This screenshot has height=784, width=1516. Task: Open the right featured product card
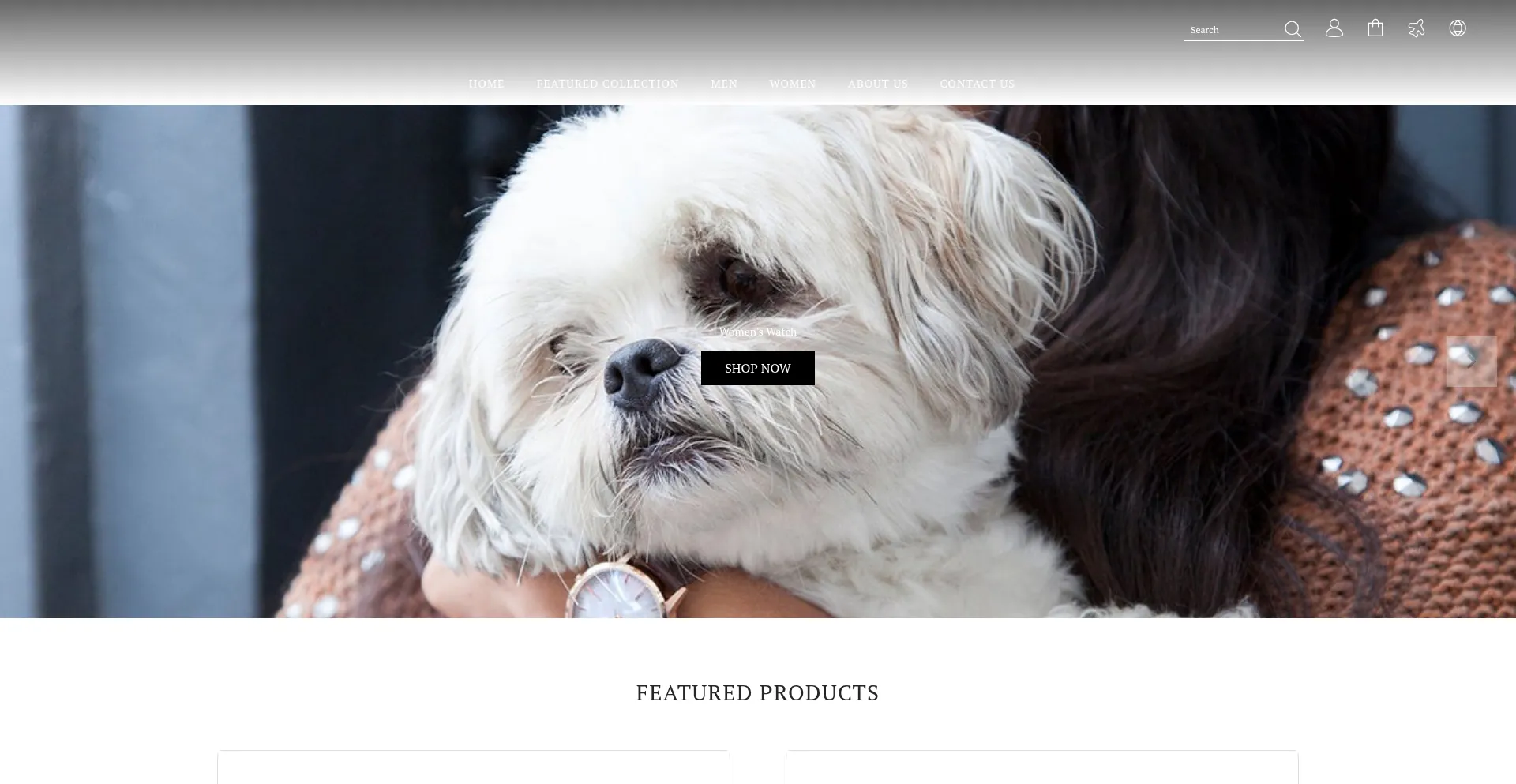[1042, 767]
